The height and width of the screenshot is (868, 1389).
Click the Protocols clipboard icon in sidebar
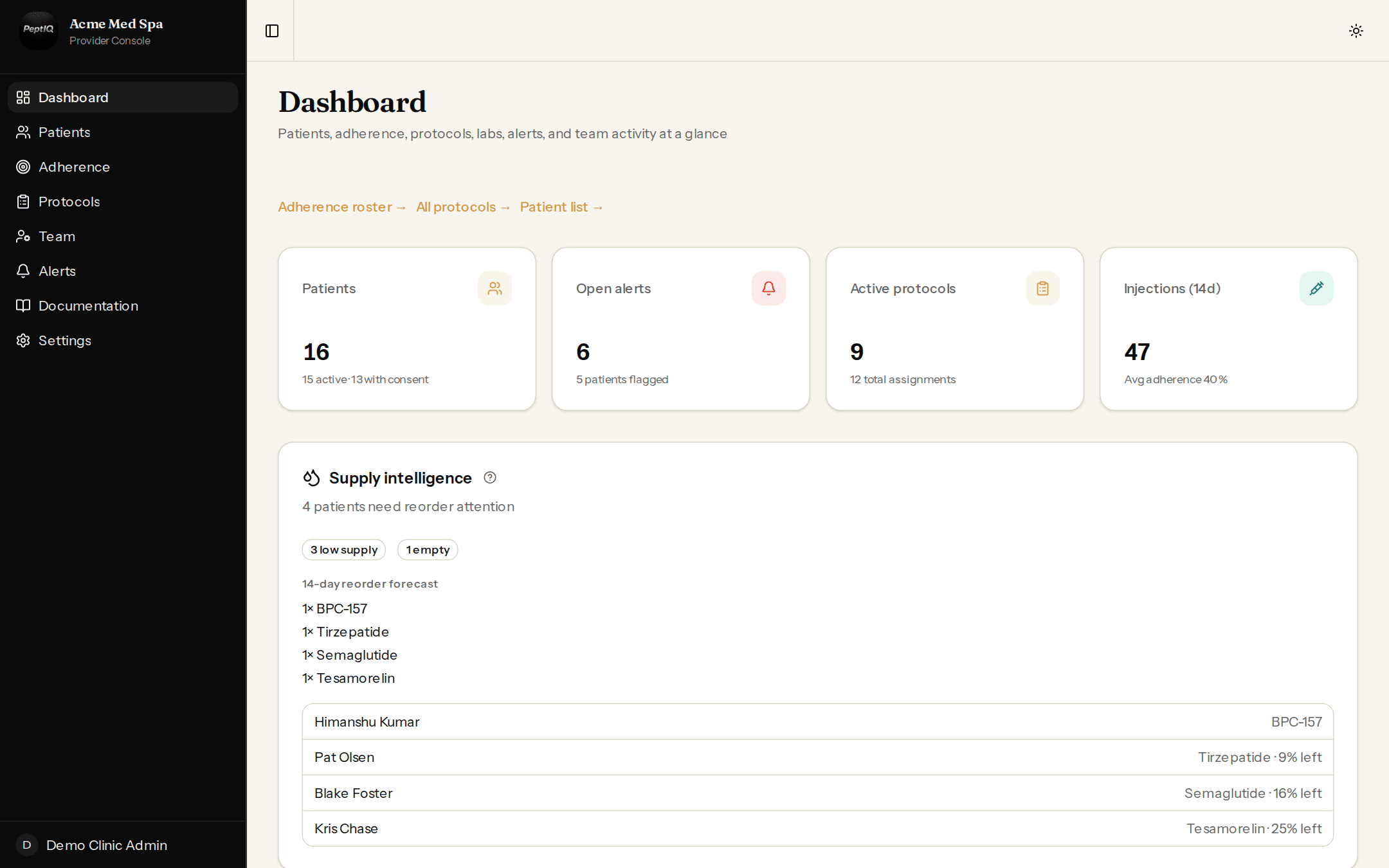point(23,201)
